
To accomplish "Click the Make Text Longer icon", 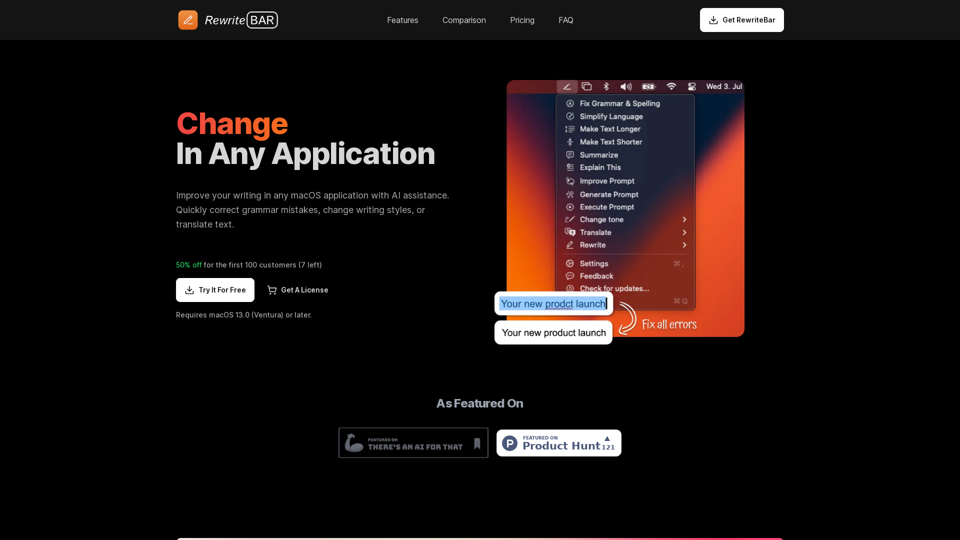I will (x=569, y=129).
